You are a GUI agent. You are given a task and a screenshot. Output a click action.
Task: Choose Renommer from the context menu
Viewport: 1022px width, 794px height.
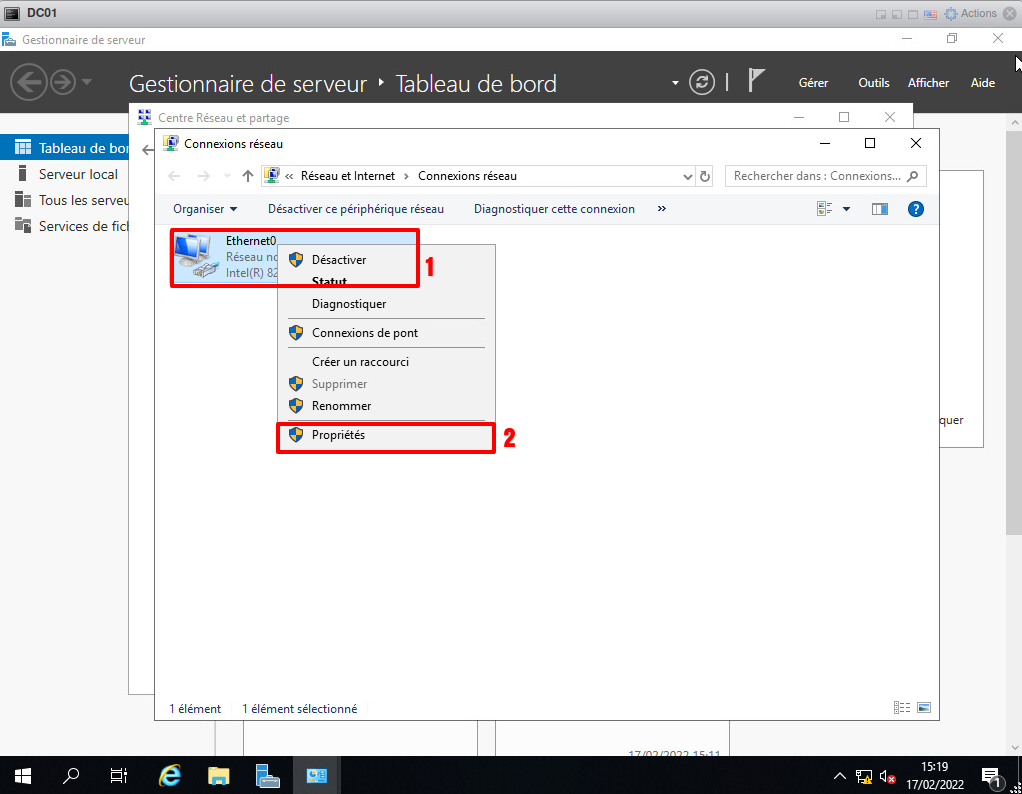point(341,406)
